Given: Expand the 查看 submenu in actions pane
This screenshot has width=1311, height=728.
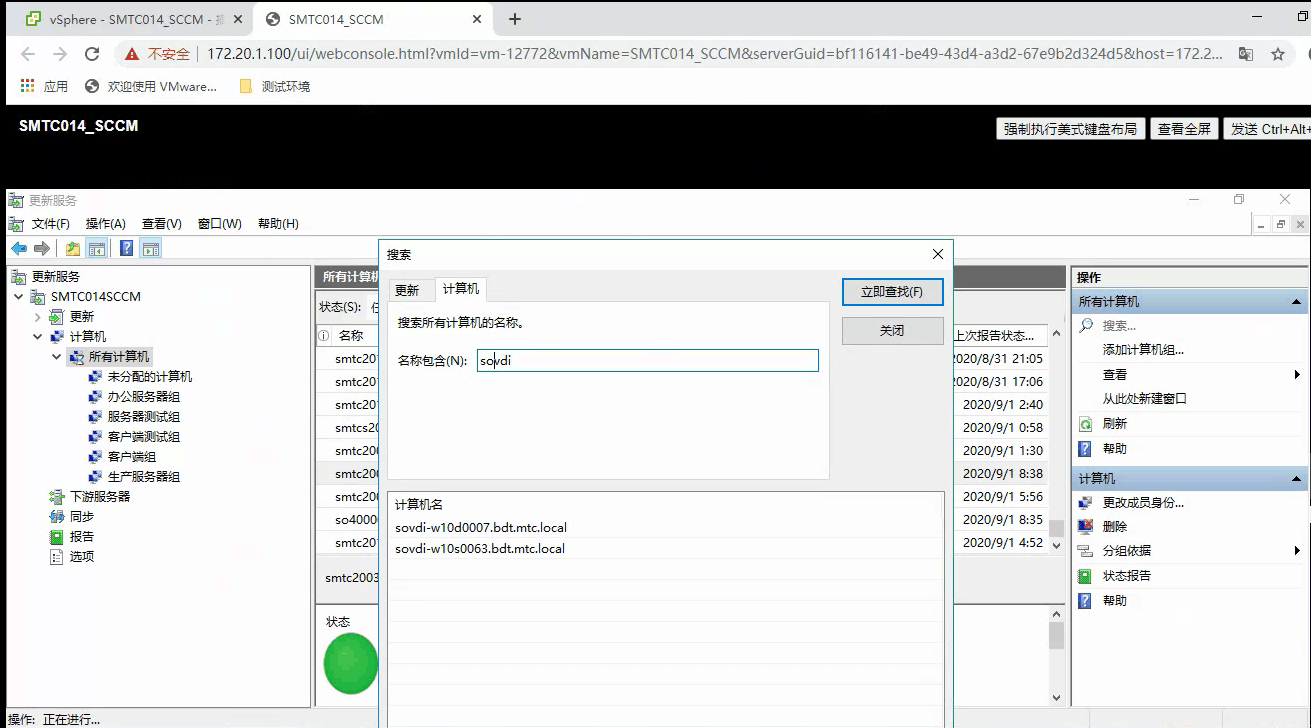Looking at the screenshot, I should tap(1297, 374).
